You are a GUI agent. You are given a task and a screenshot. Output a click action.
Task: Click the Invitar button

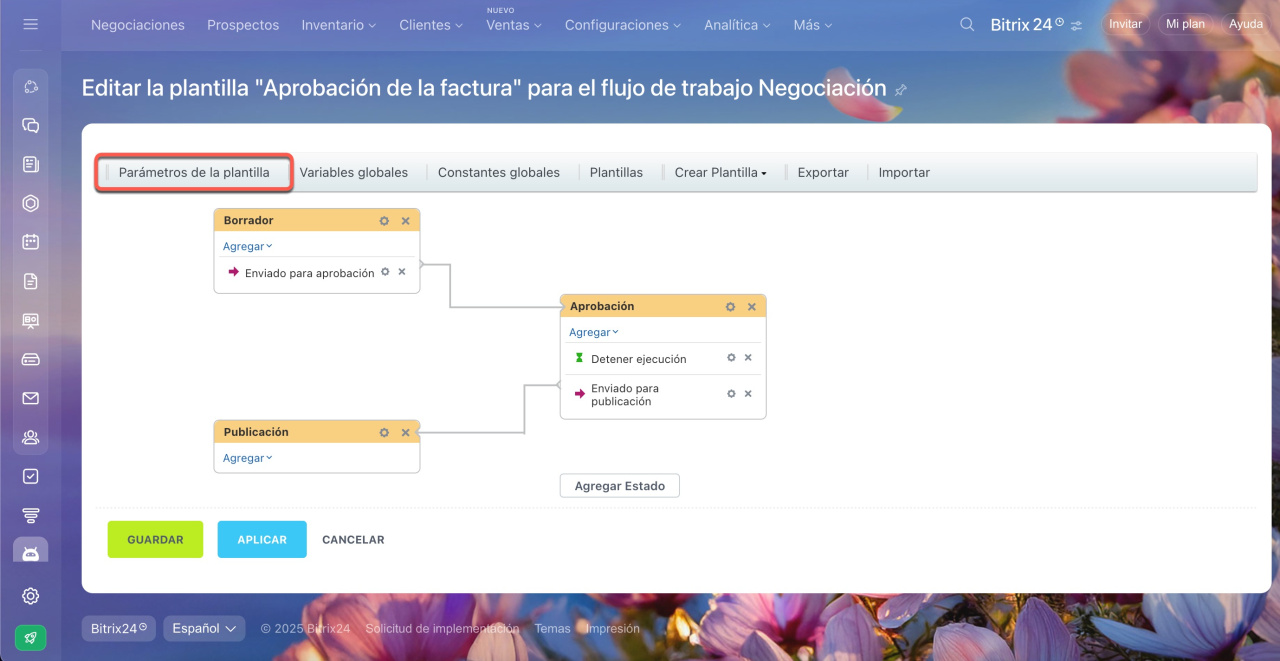(1125, 24)
